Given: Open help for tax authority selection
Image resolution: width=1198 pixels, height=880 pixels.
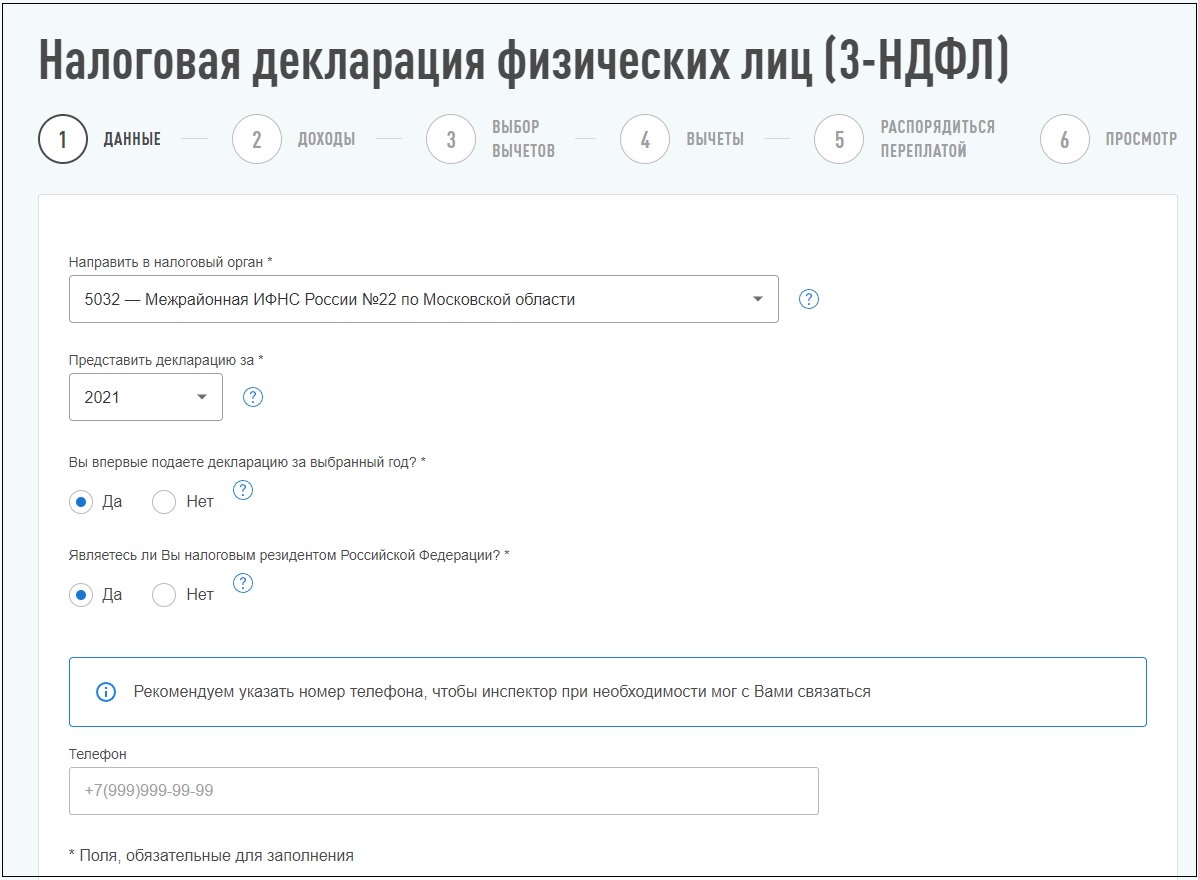Looking at the screenshot, I should pos(810,298).
